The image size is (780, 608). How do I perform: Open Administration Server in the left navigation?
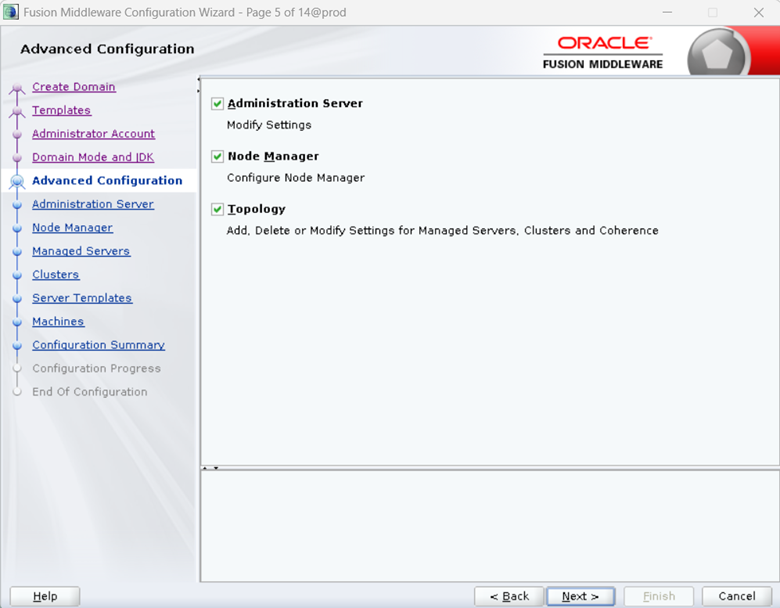point(93,204)
